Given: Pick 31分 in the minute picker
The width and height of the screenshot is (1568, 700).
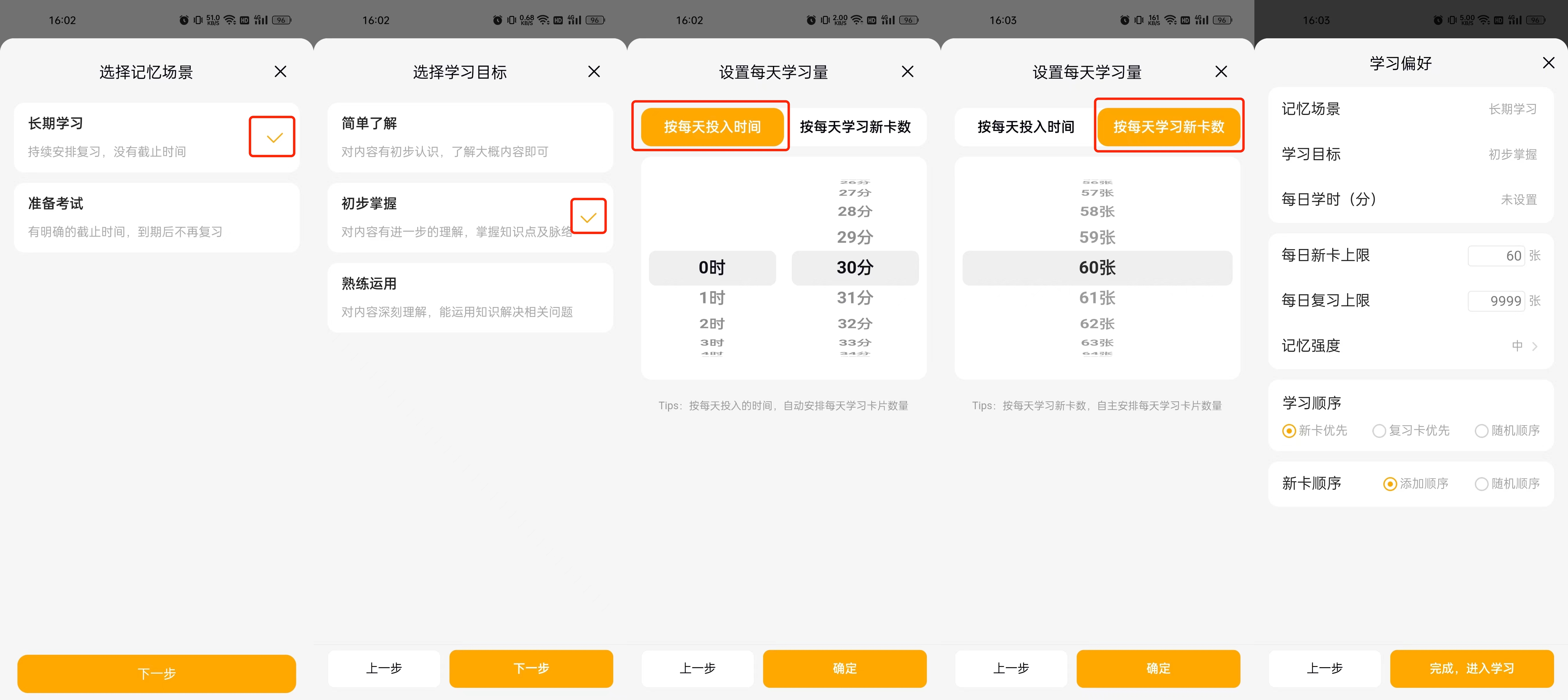Looking at the screenshot, I should pyautogui.click(x=855, y=297).
